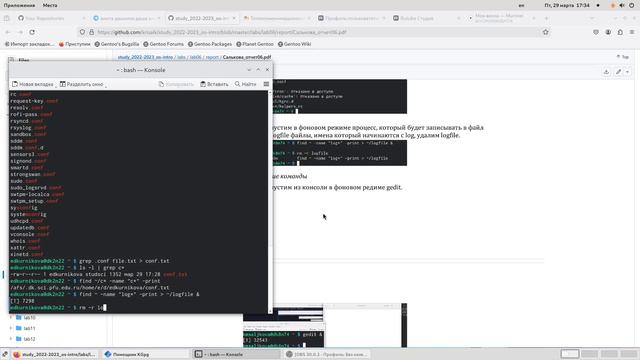Open dropdown next to GitHub edit pencil
640x360 pixels.
point(627,72)
